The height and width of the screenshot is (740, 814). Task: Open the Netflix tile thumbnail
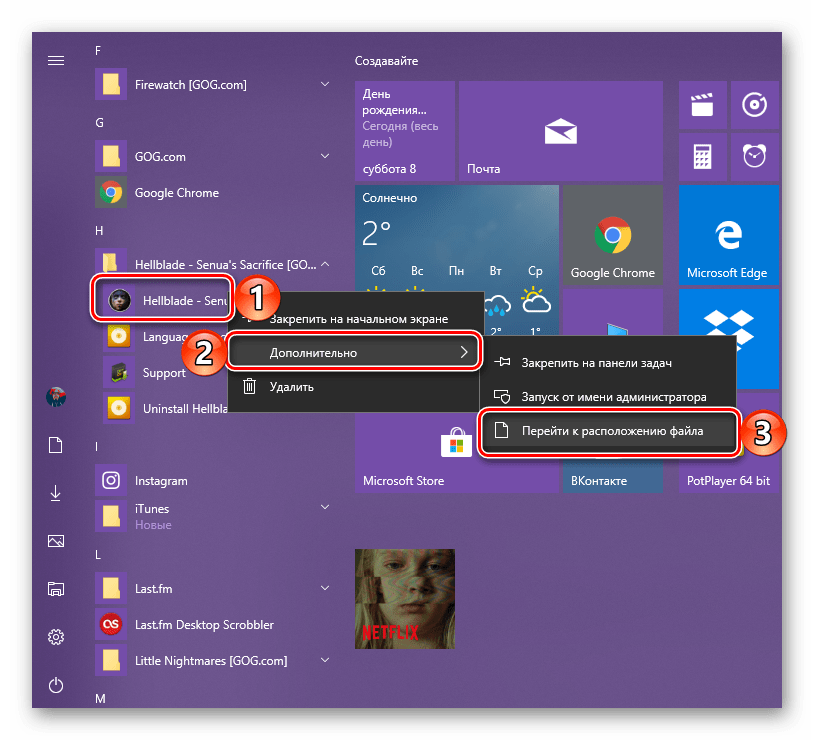tap(405, 599)
